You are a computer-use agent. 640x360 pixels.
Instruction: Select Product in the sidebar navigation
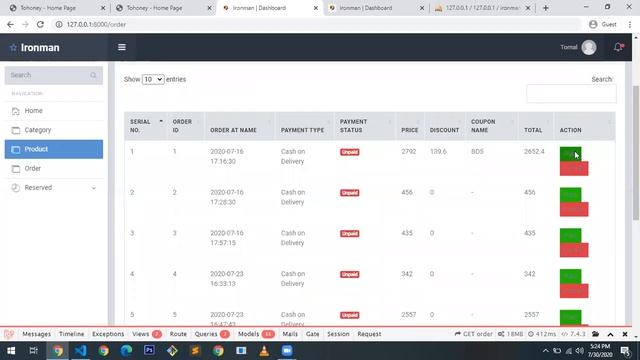point(54,149)
